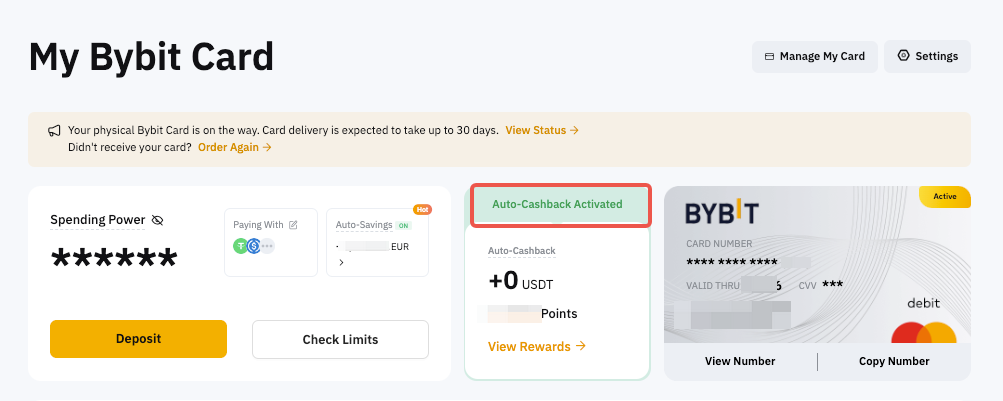Click the Auto-Cashback Activated banner
This screenshot has height=401, width=1003.
557,204
